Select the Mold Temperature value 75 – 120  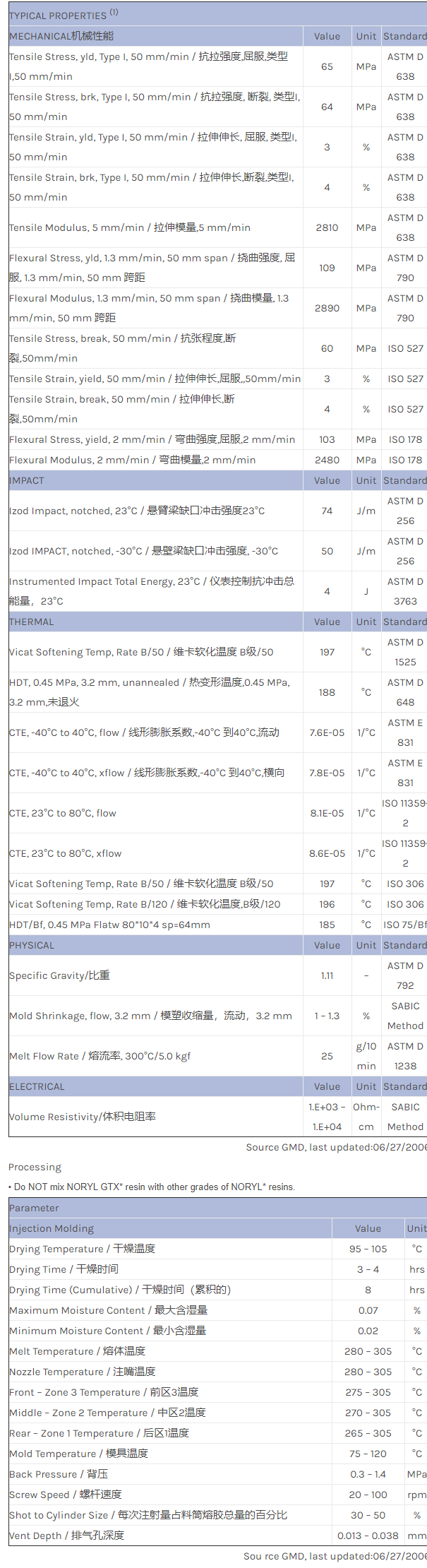click(x=368, y=1454)
